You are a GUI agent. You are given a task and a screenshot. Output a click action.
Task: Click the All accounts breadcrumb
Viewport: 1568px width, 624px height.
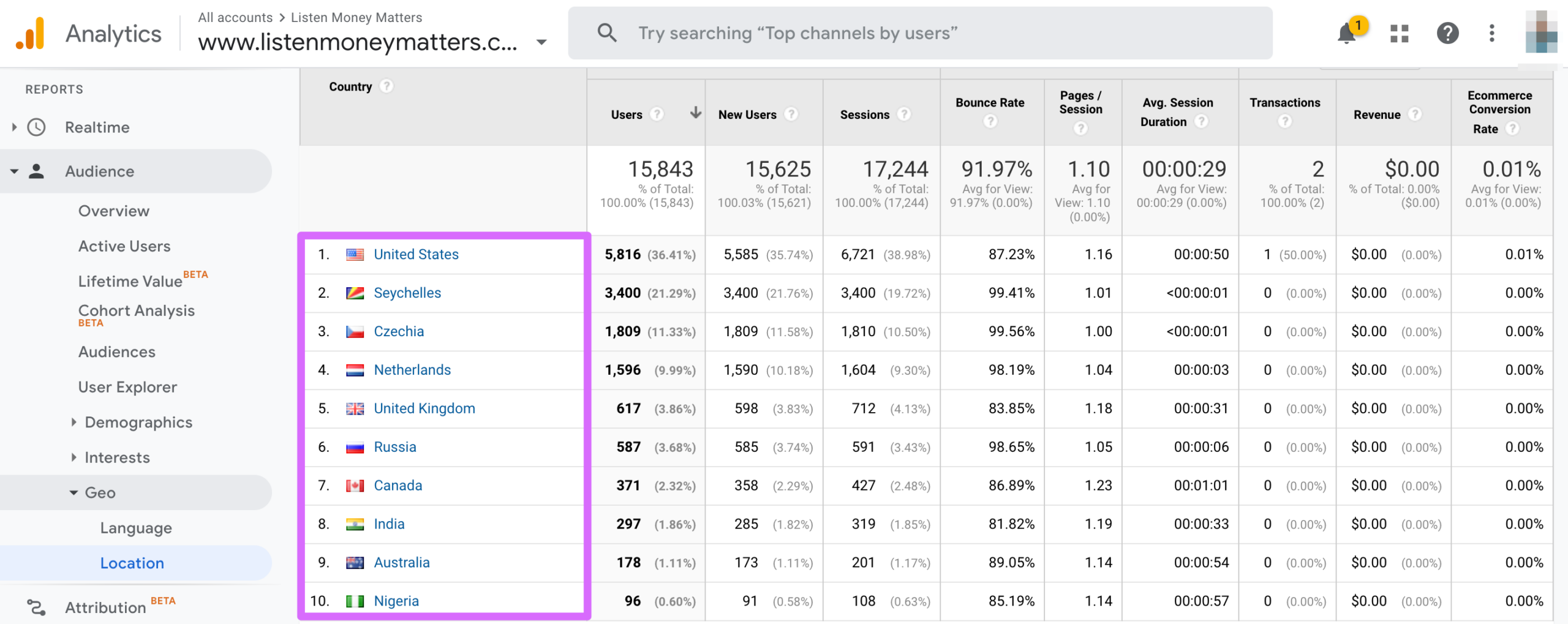[235, 17]
